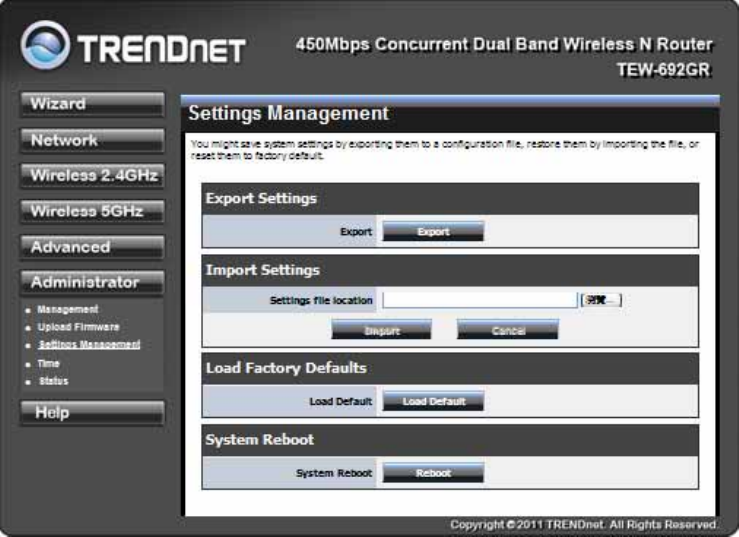Open the Wireless 5GHz menu

(92, 211)
